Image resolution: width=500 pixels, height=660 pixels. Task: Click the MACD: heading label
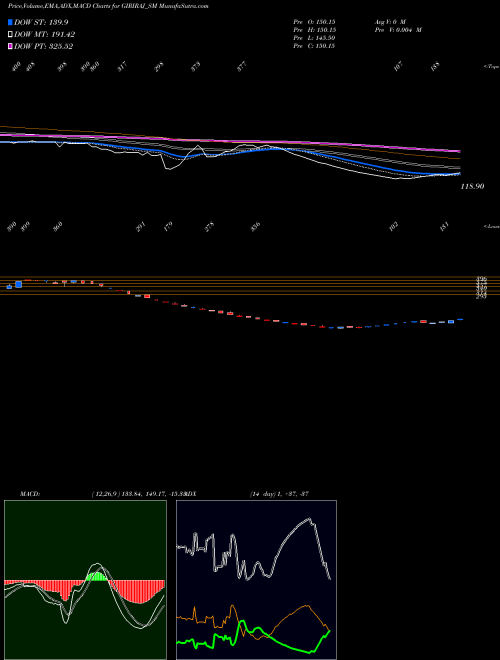point(29,494)
